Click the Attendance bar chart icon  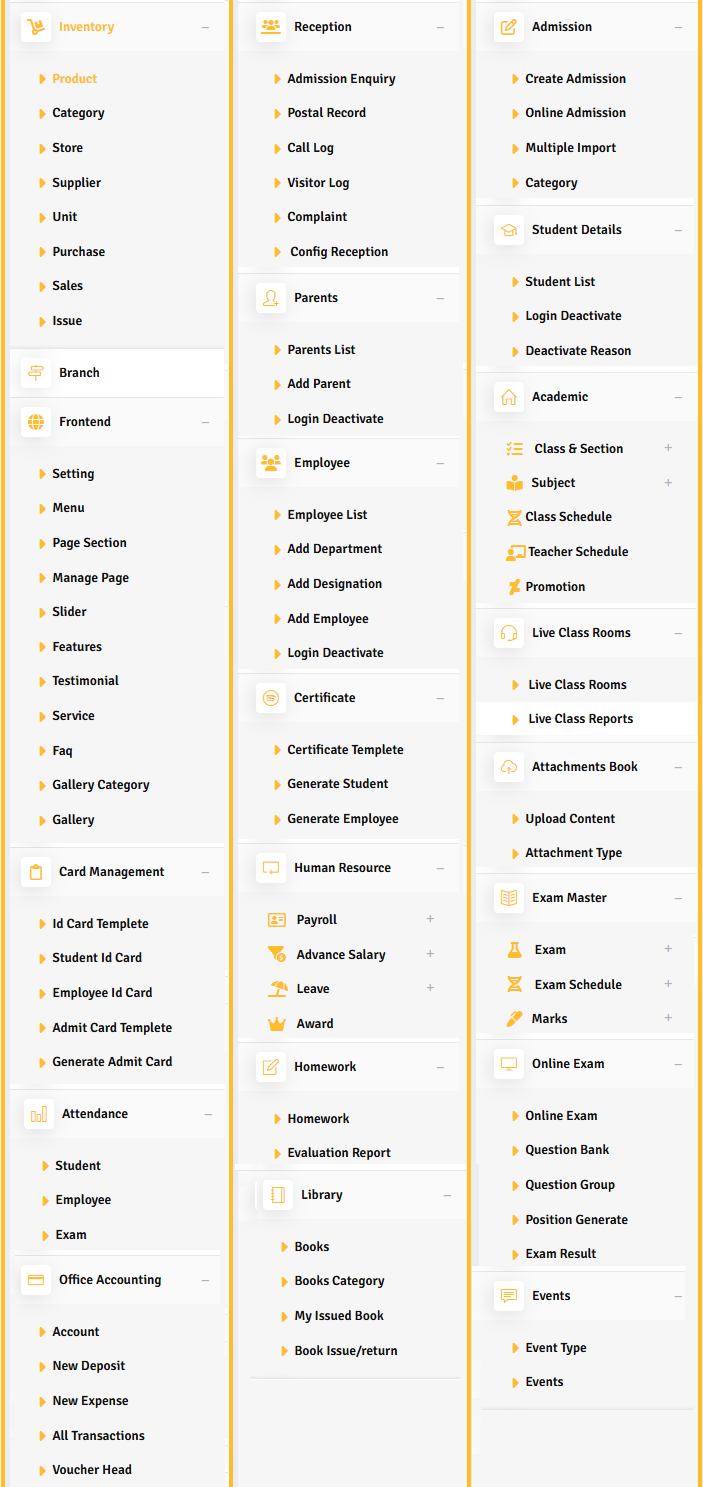[x=39, y=1114]
